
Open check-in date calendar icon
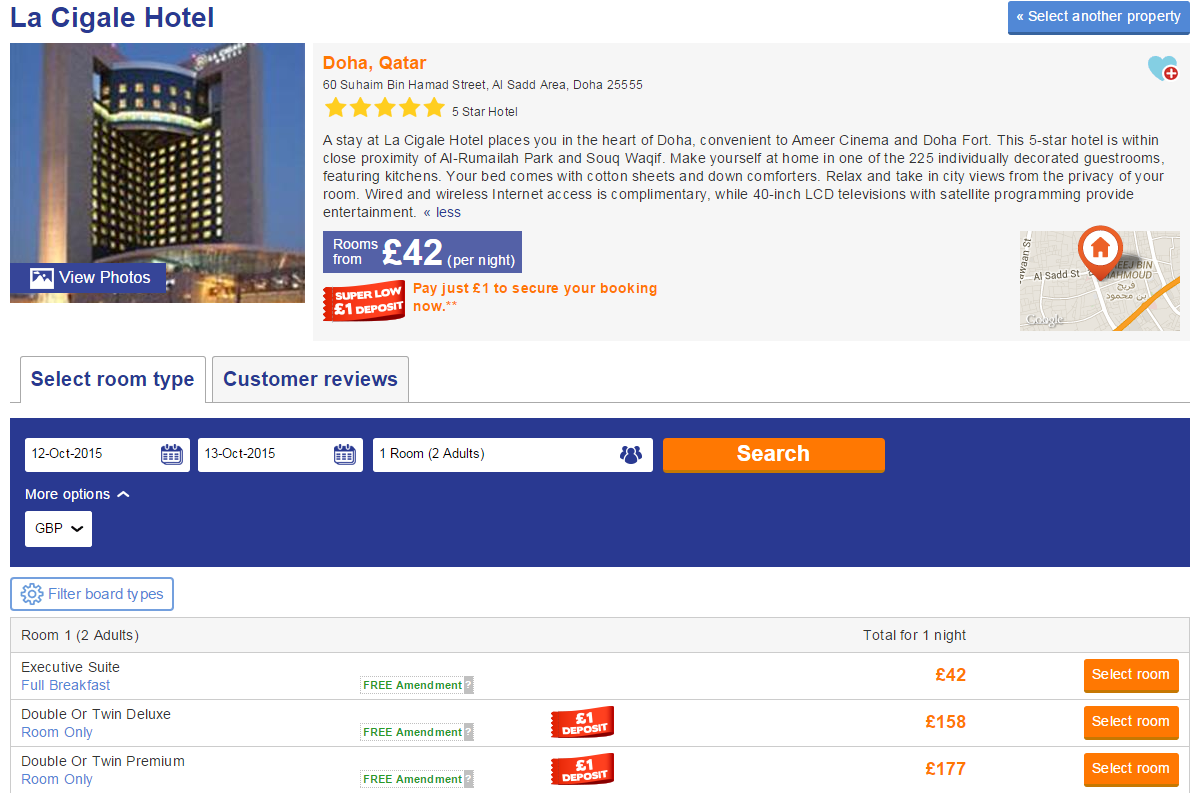pos(171,454)
